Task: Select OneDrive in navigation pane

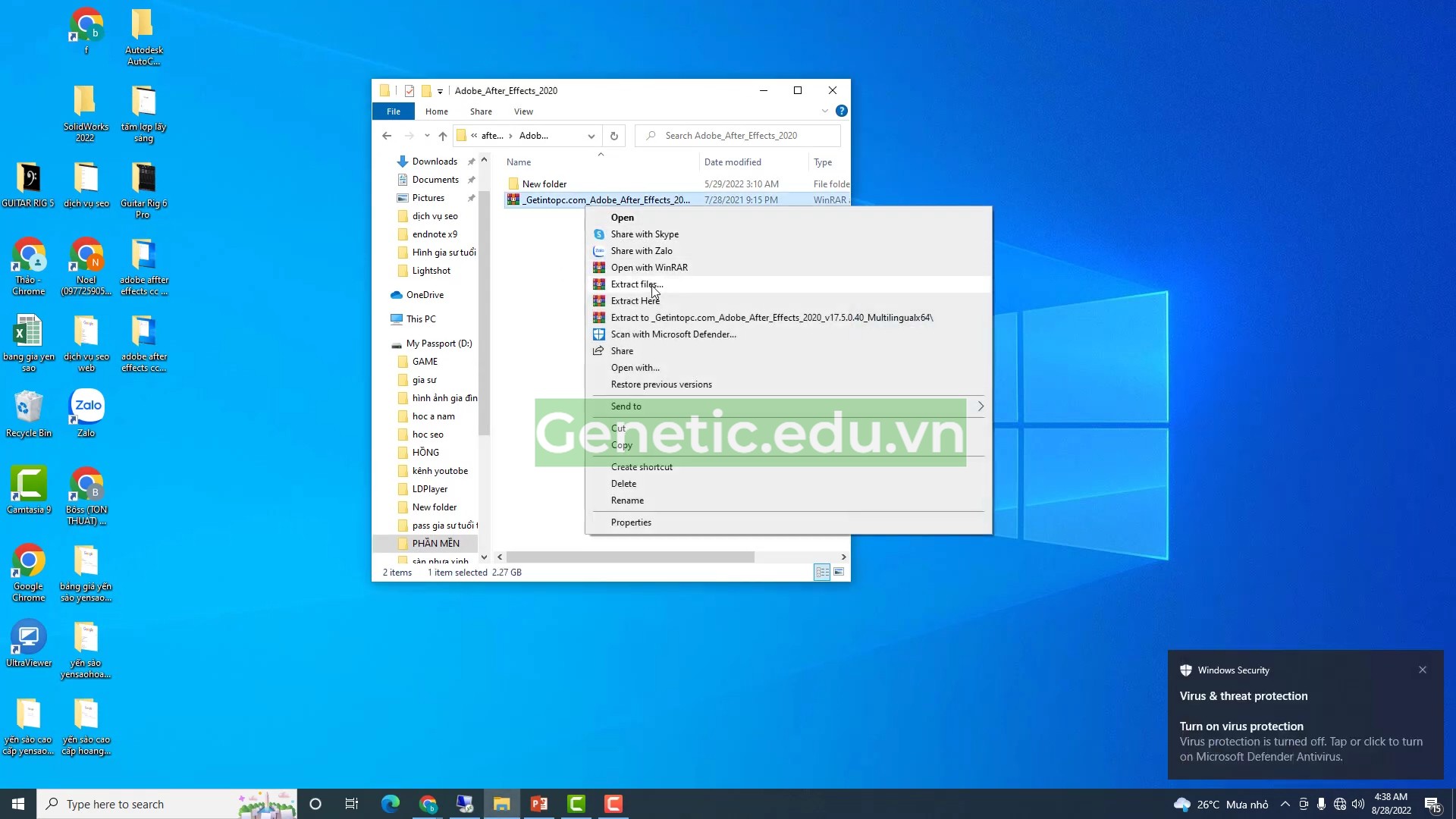Action: 425,295
